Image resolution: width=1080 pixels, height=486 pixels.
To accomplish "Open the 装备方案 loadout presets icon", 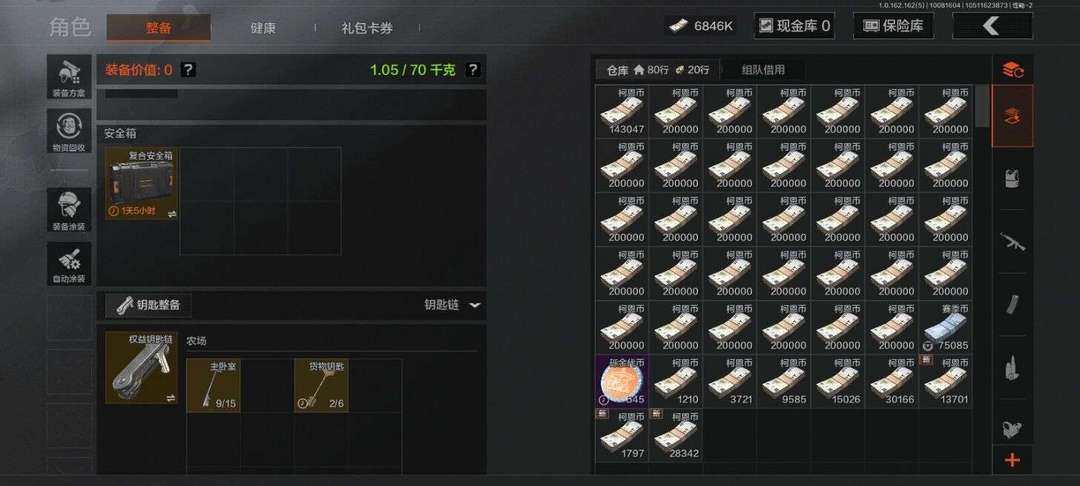I will [69, 76].
